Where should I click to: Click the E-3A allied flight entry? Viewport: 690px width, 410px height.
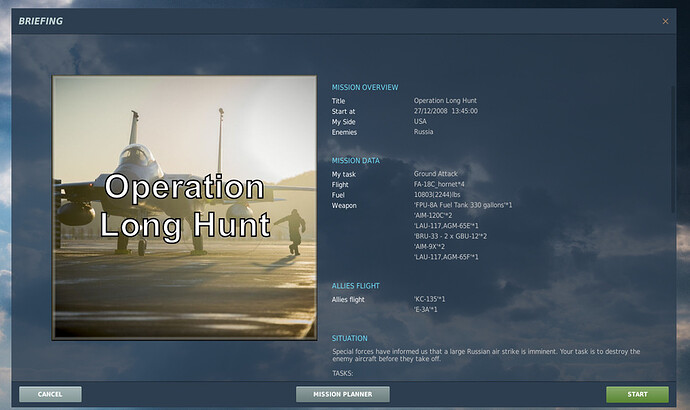click(427, 310)
